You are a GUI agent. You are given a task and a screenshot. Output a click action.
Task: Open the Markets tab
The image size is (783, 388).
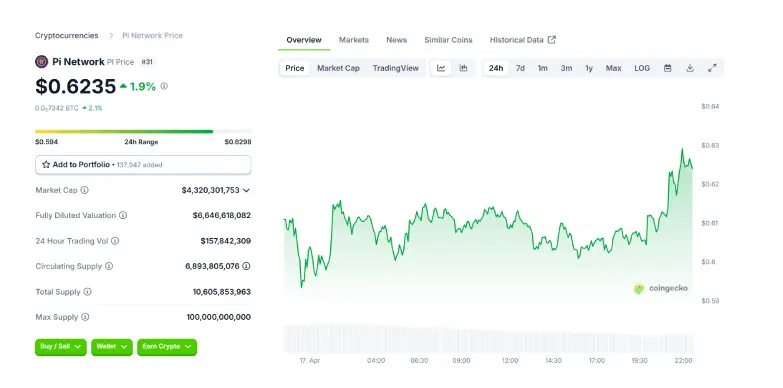coord(354,40)
